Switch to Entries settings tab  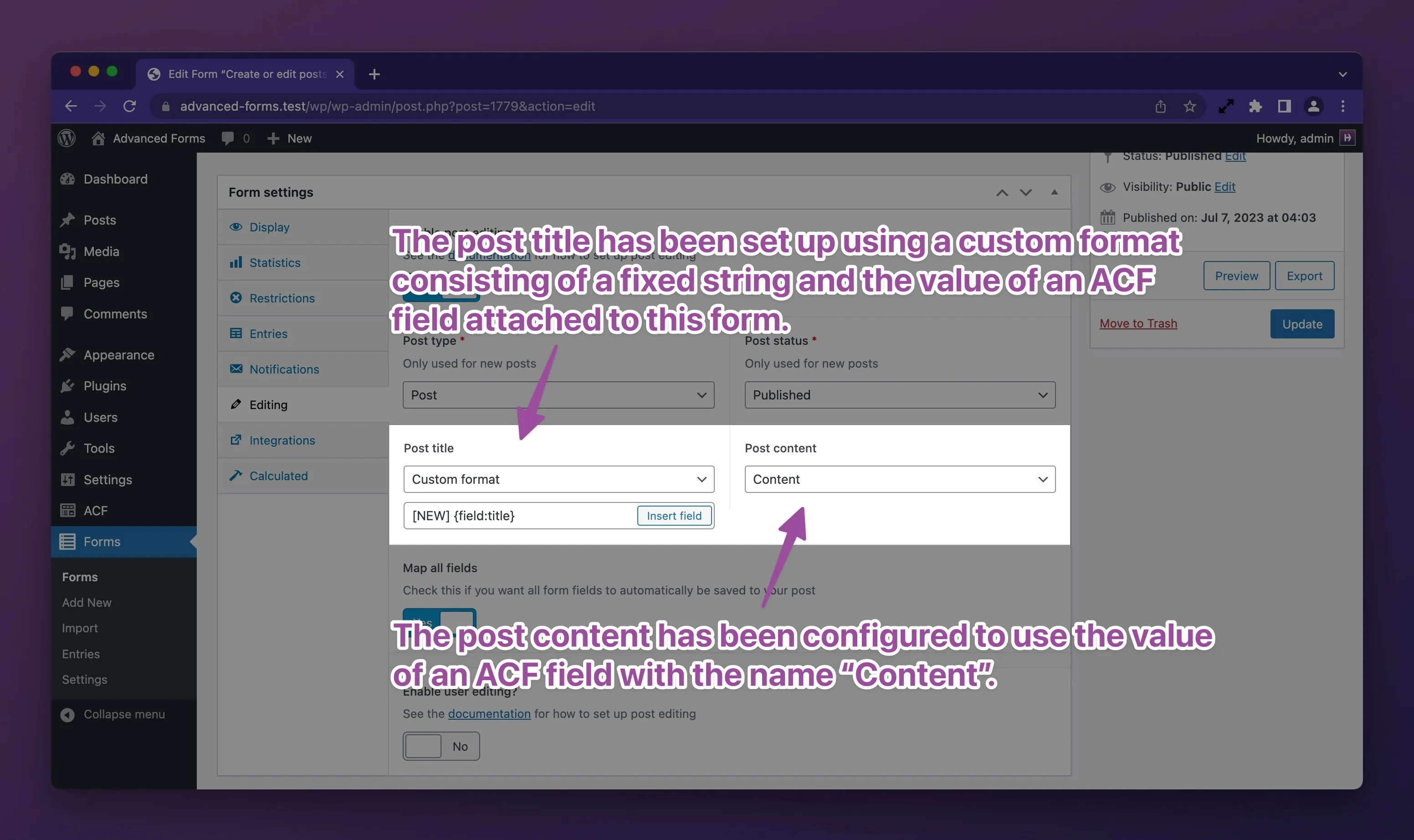(303, 334)
